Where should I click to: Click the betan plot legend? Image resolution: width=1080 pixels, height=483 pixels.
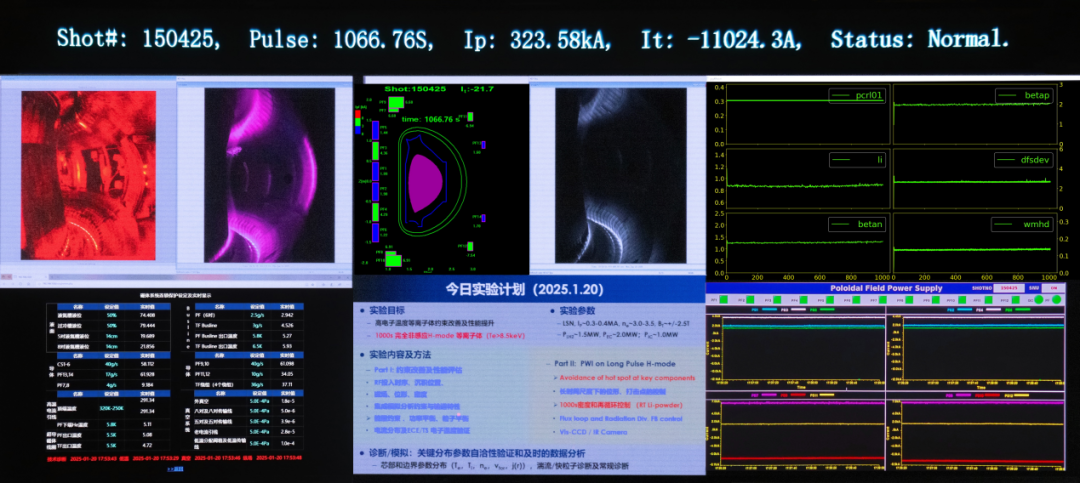(857, 224)
